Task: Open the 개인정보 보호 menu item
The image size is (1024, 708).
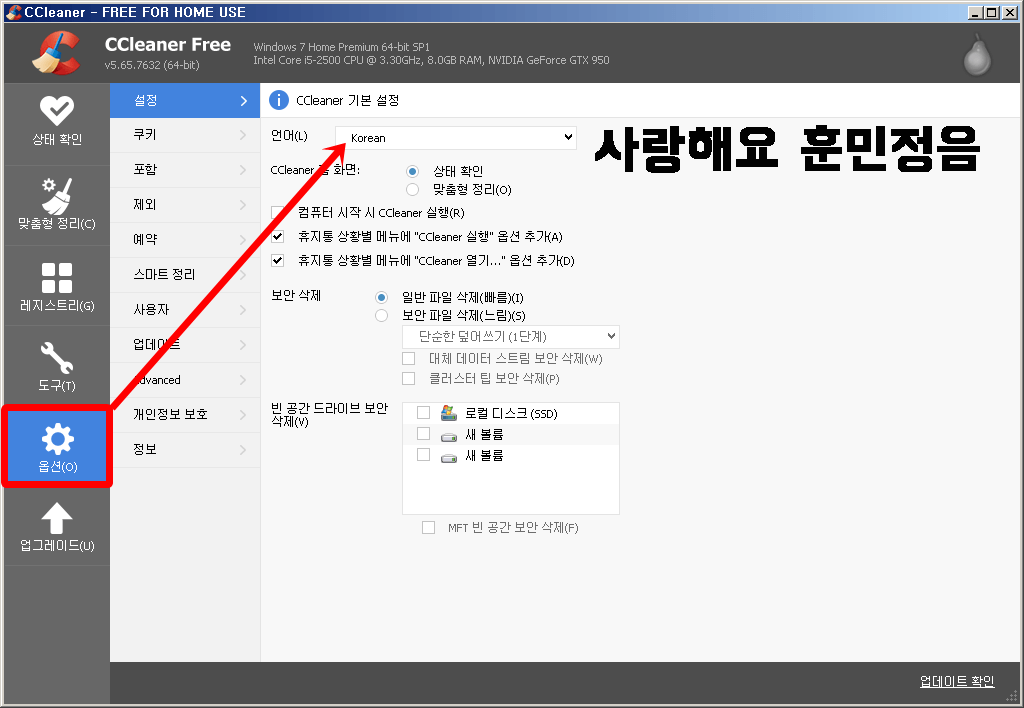Action: pyautogui.click(x=185, y=415)
